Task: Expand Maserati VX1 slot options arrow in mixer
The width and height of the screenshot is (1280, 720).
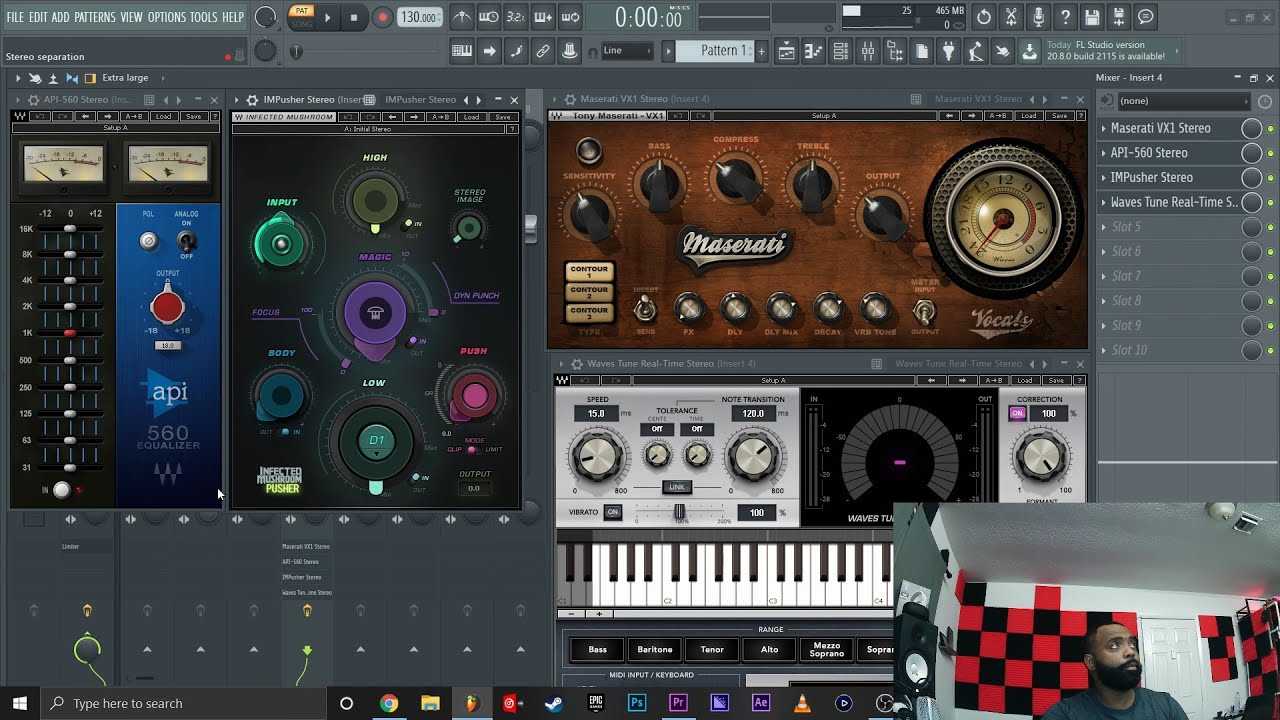Action: pos(1104,128)
